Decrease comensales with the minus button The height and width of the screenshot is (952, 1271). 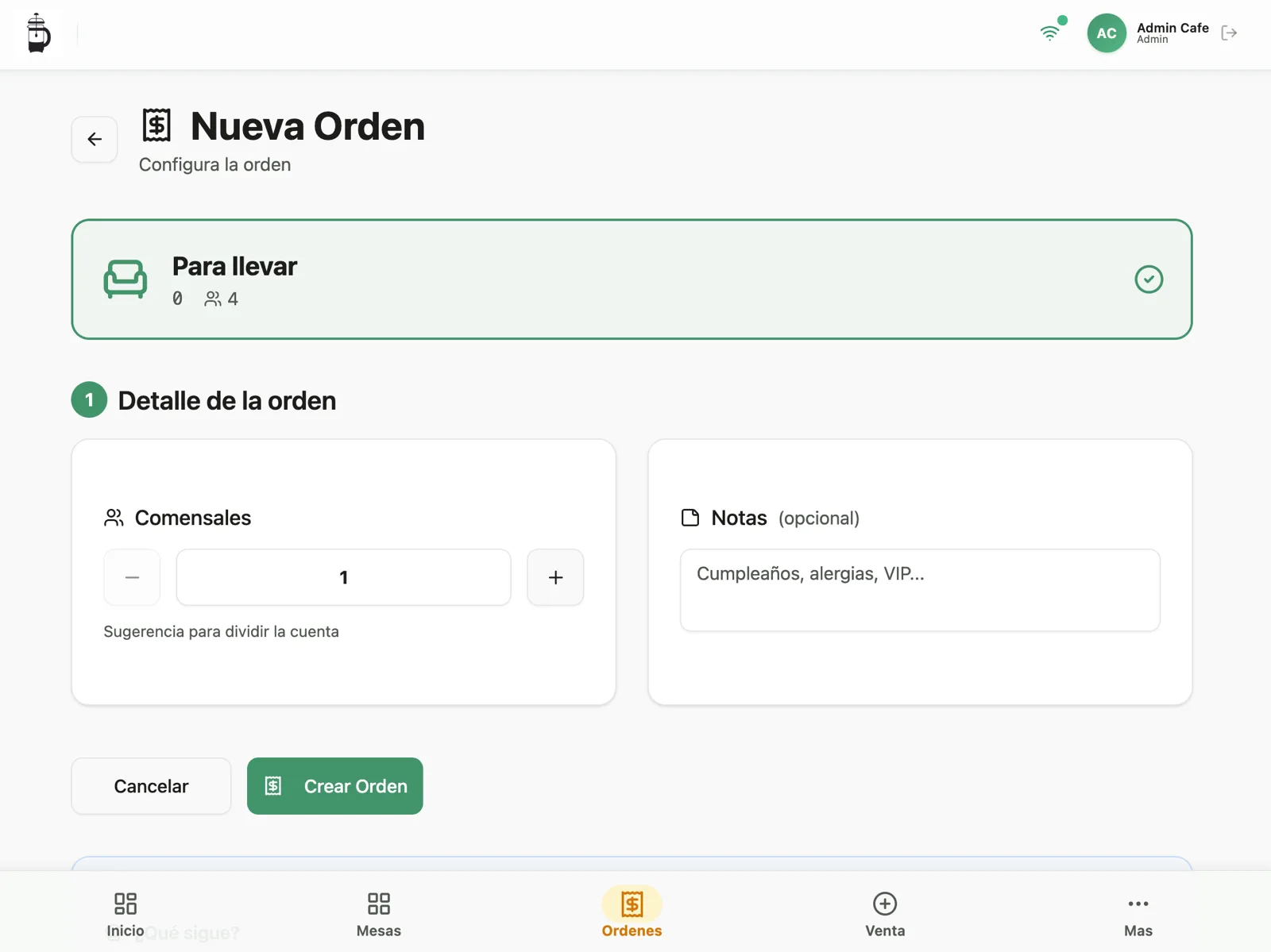pyautogui.click(x=132, y=577)
